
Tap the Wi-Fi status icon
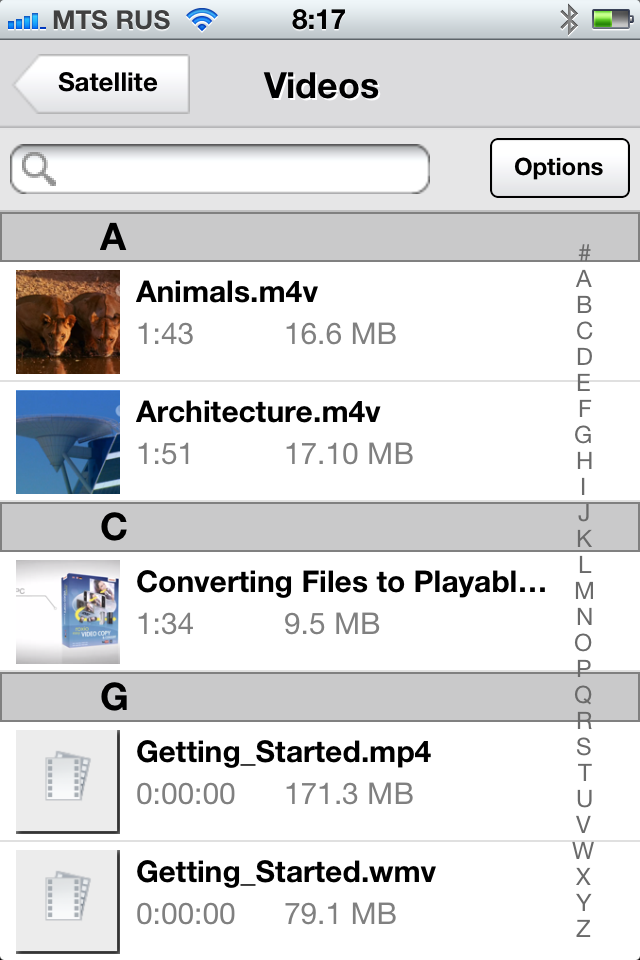click(x=203, y=19)
